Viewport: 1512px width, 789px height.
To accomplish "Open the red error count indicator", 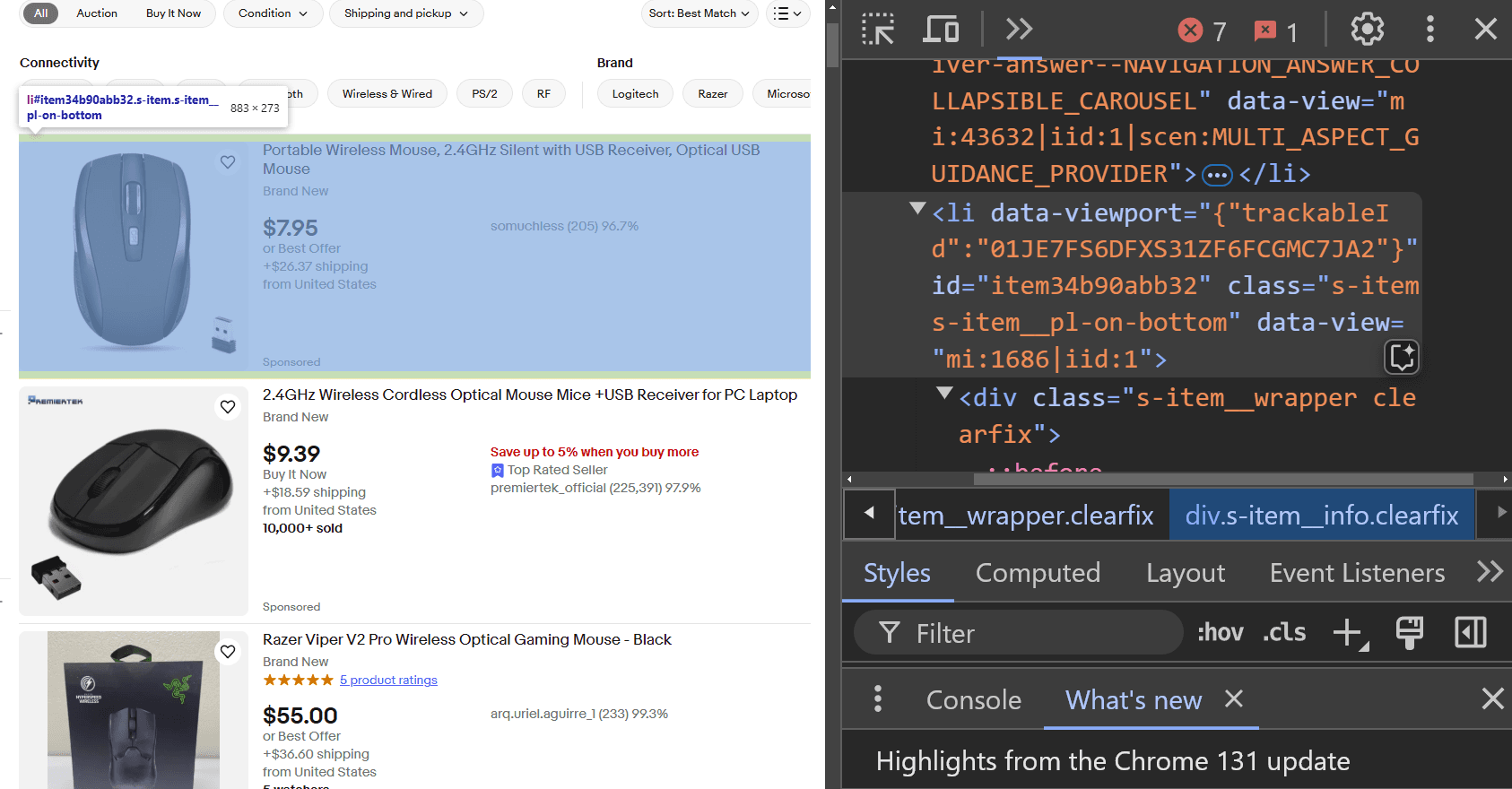I will (1202, 31).
